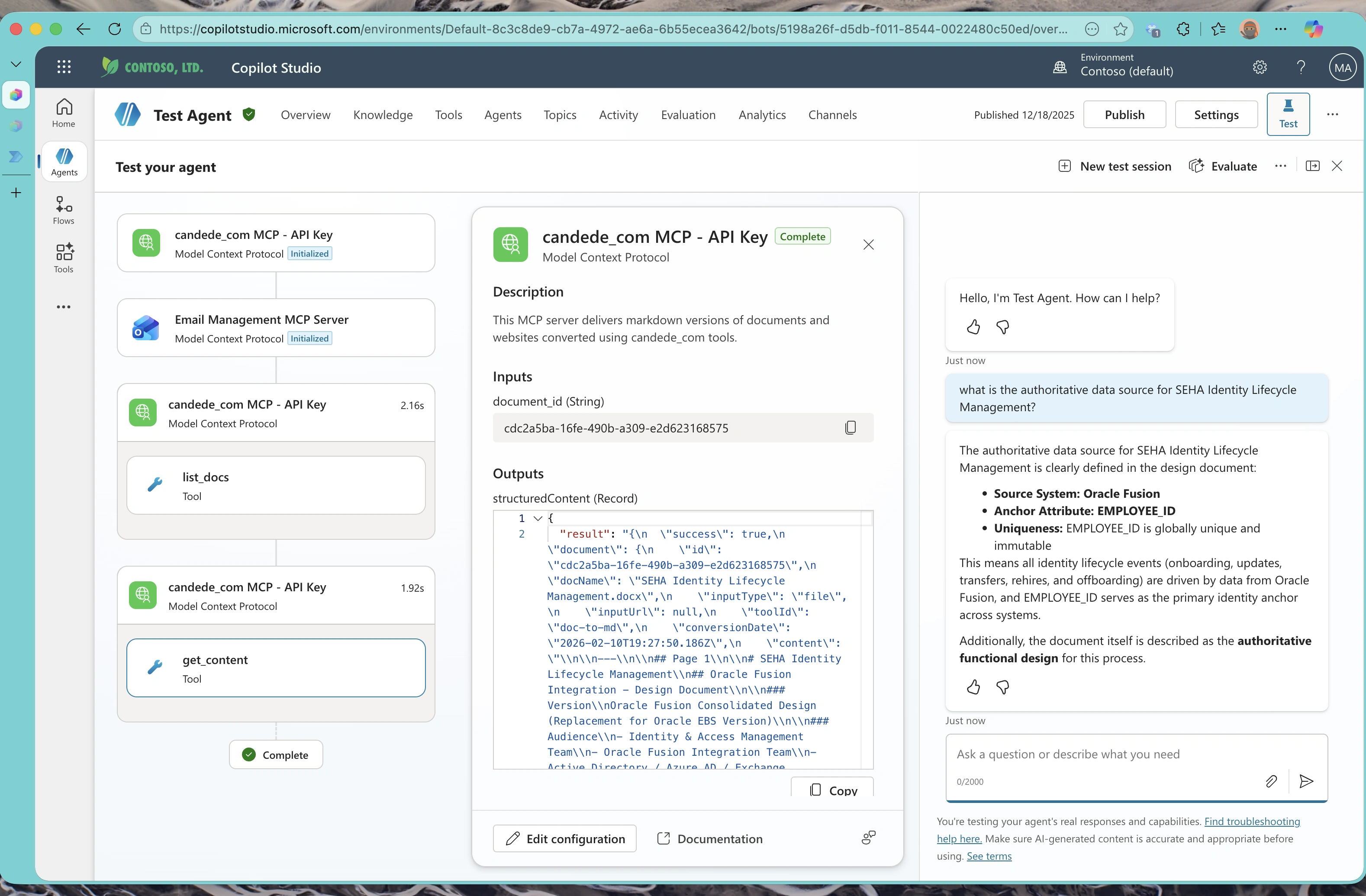Open the app launcher waffle menu
The width and height of the screenshot is (1366, 896).
(x=64, y=67)
